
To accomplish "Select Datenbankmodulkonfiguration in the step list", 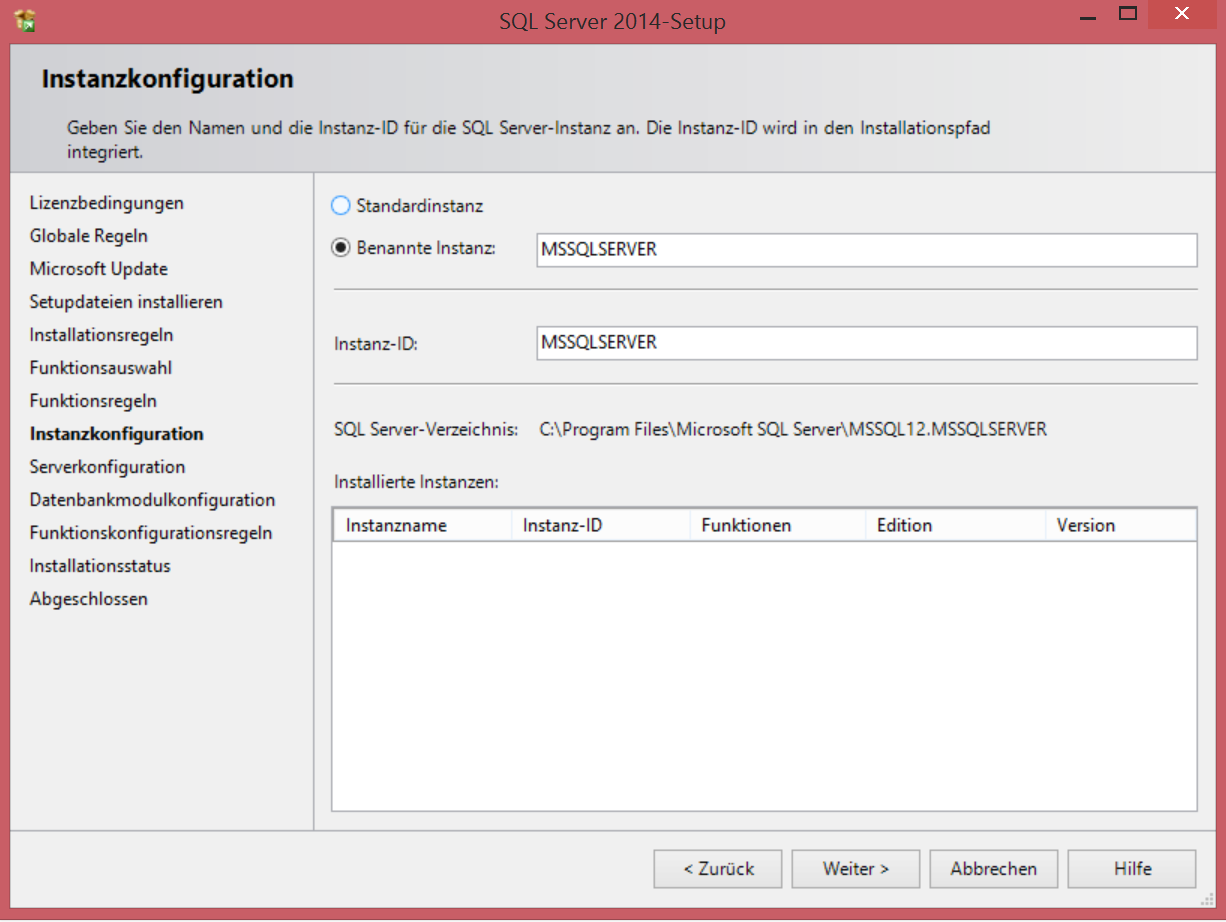I will tap(152, 500).
